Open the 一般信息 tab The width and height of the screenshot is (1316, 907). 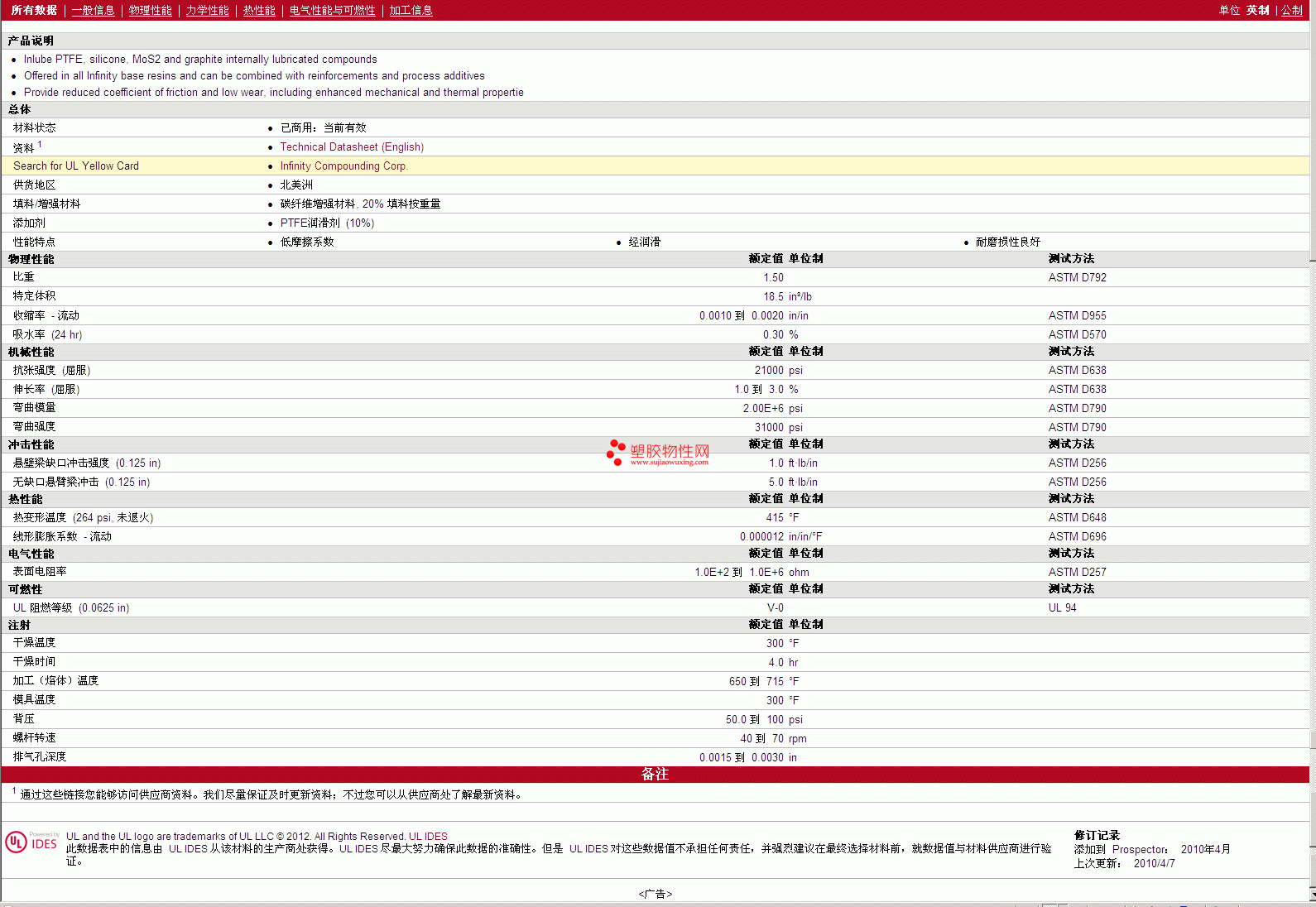tap(93, 11)
